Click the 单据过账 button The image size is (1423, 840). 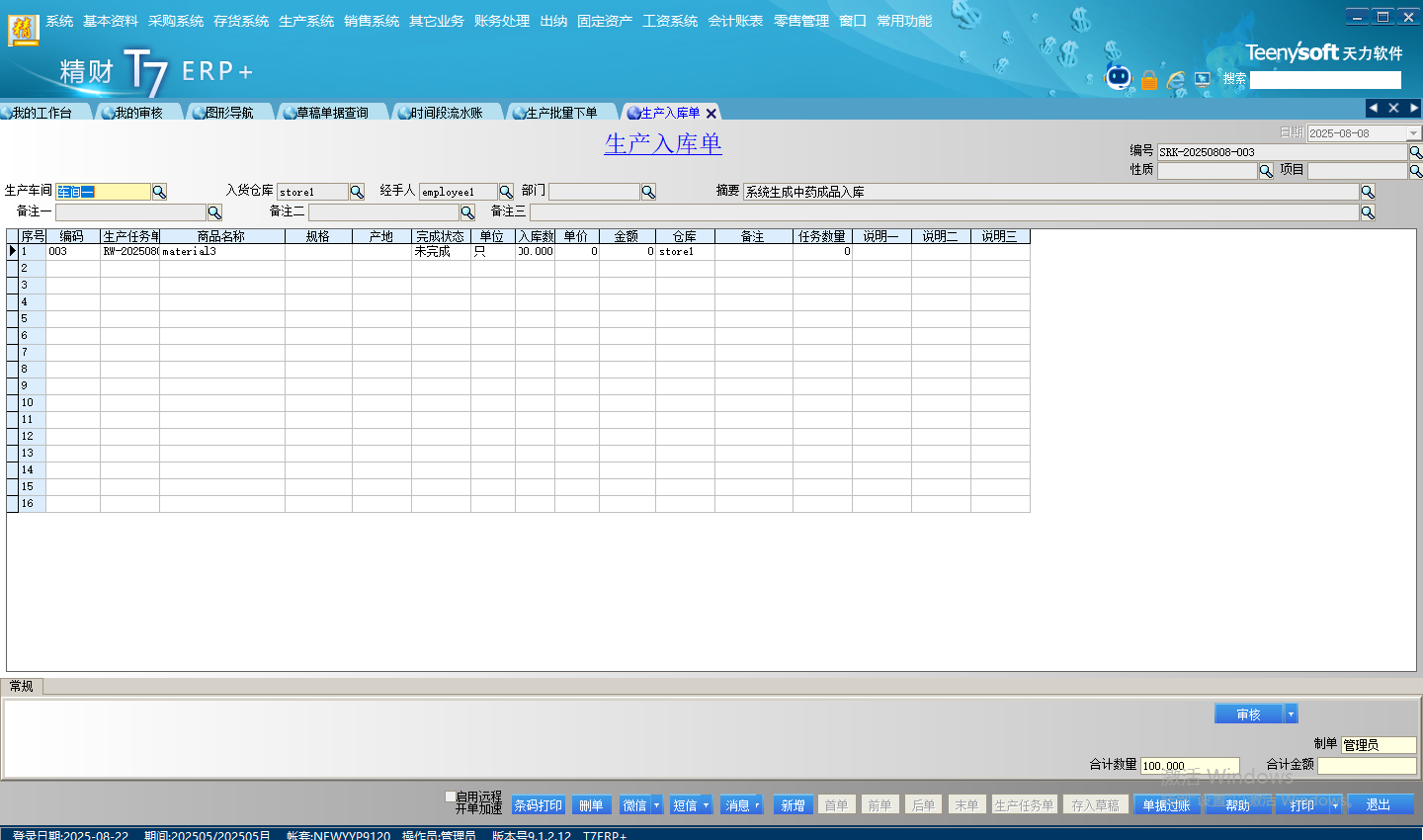[1166, 805]
